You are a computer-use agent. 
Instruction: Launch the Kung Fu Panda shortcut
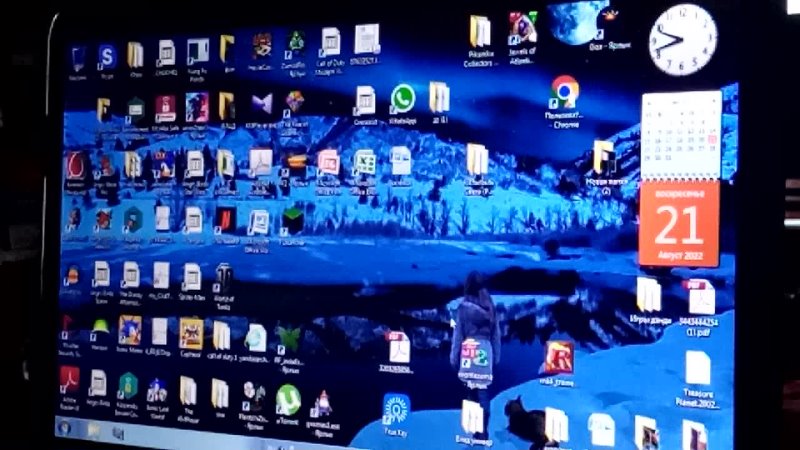(x=197, y=52)
